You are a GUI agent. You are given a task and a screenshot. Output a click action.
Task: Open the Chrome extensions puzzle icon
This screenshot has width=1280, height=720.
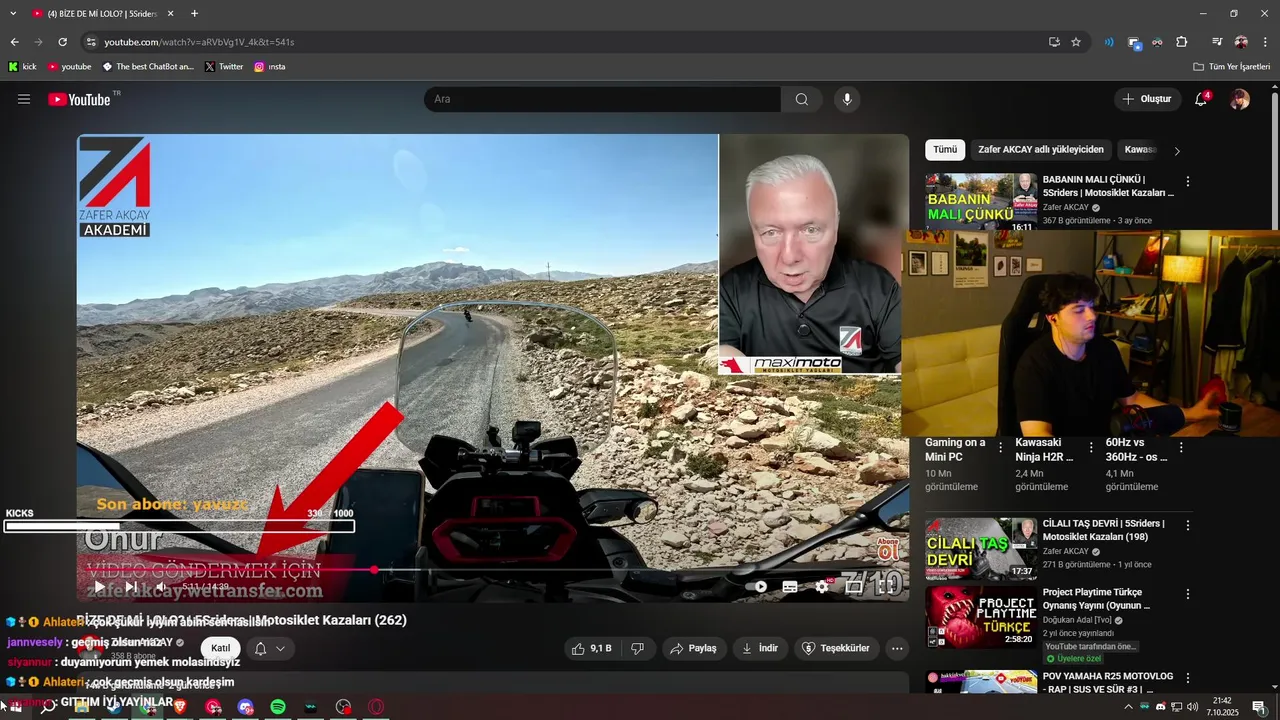1181,42
